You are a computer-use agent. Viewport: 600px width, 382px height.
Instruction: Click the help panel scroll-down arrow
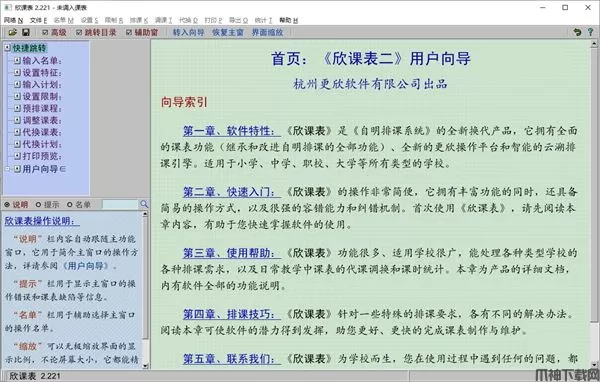pos(145,366)
